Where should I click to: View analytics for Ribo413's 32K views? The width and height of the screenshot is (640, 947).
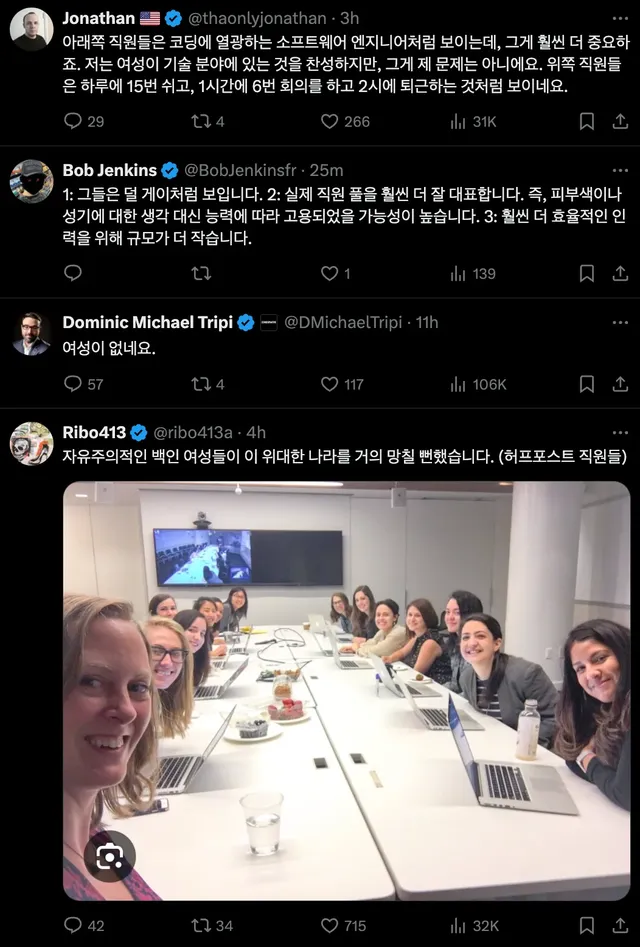[x=459, y=925]
